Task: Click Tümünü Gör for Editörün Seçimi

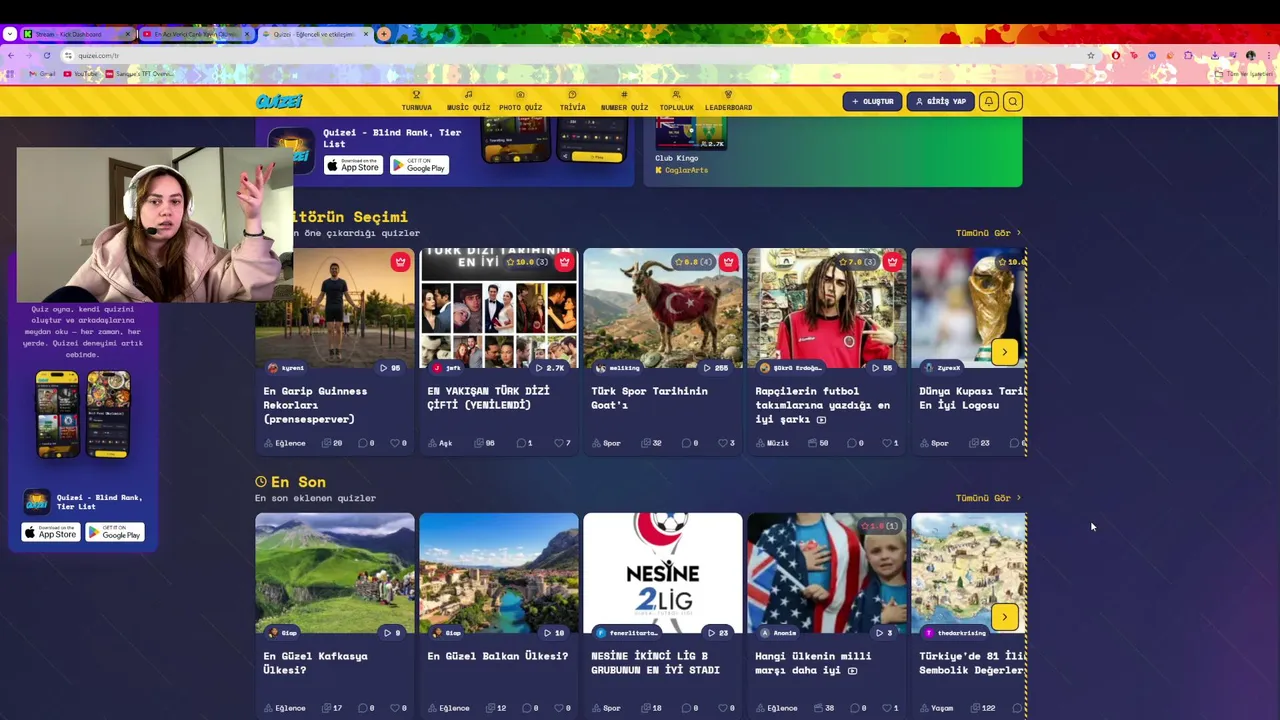Action: (x=988, y=233)
